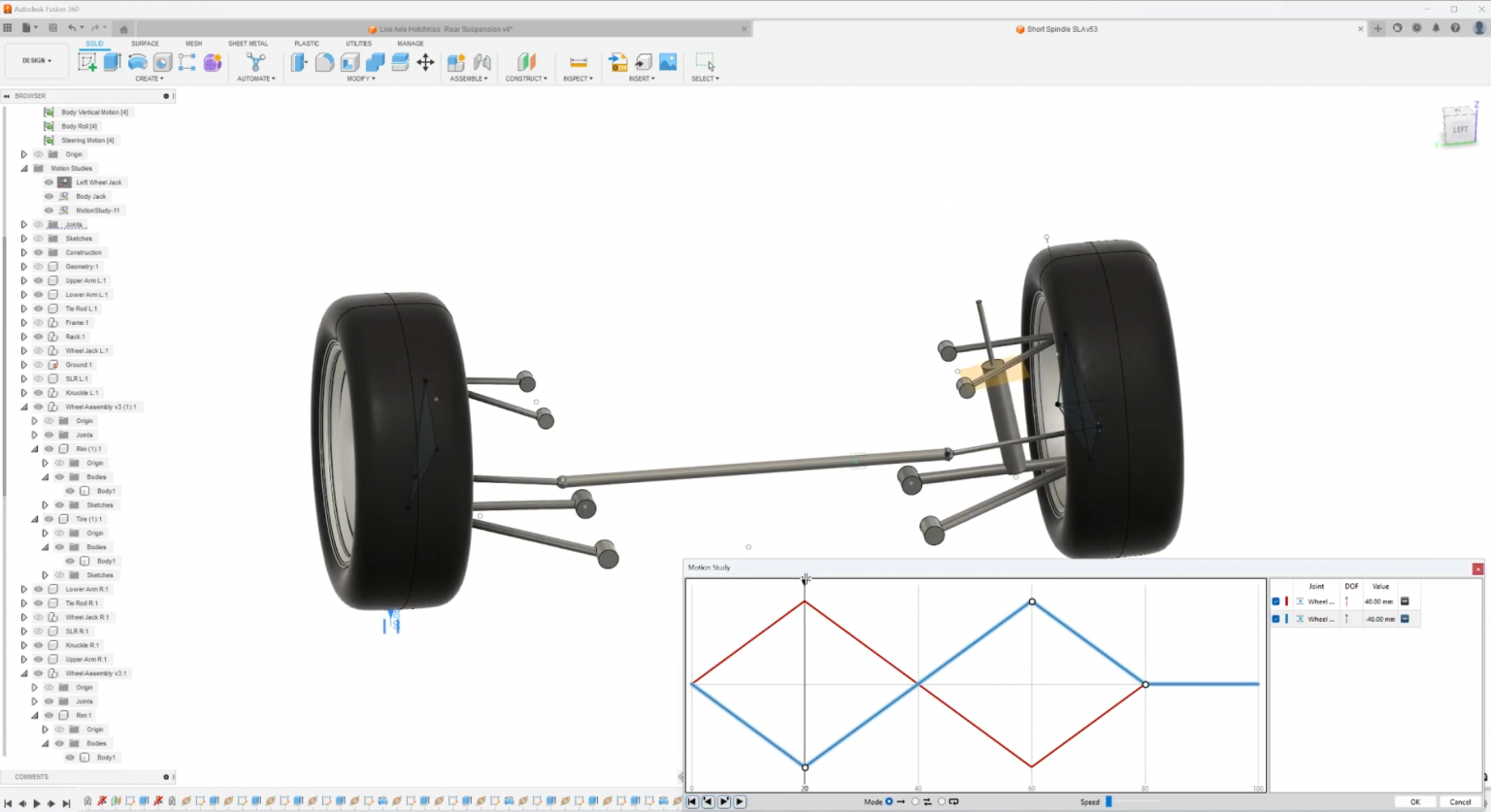Uncheck the red Wheel joint checkbox
1491x812 pixels.
(1276, 601)
